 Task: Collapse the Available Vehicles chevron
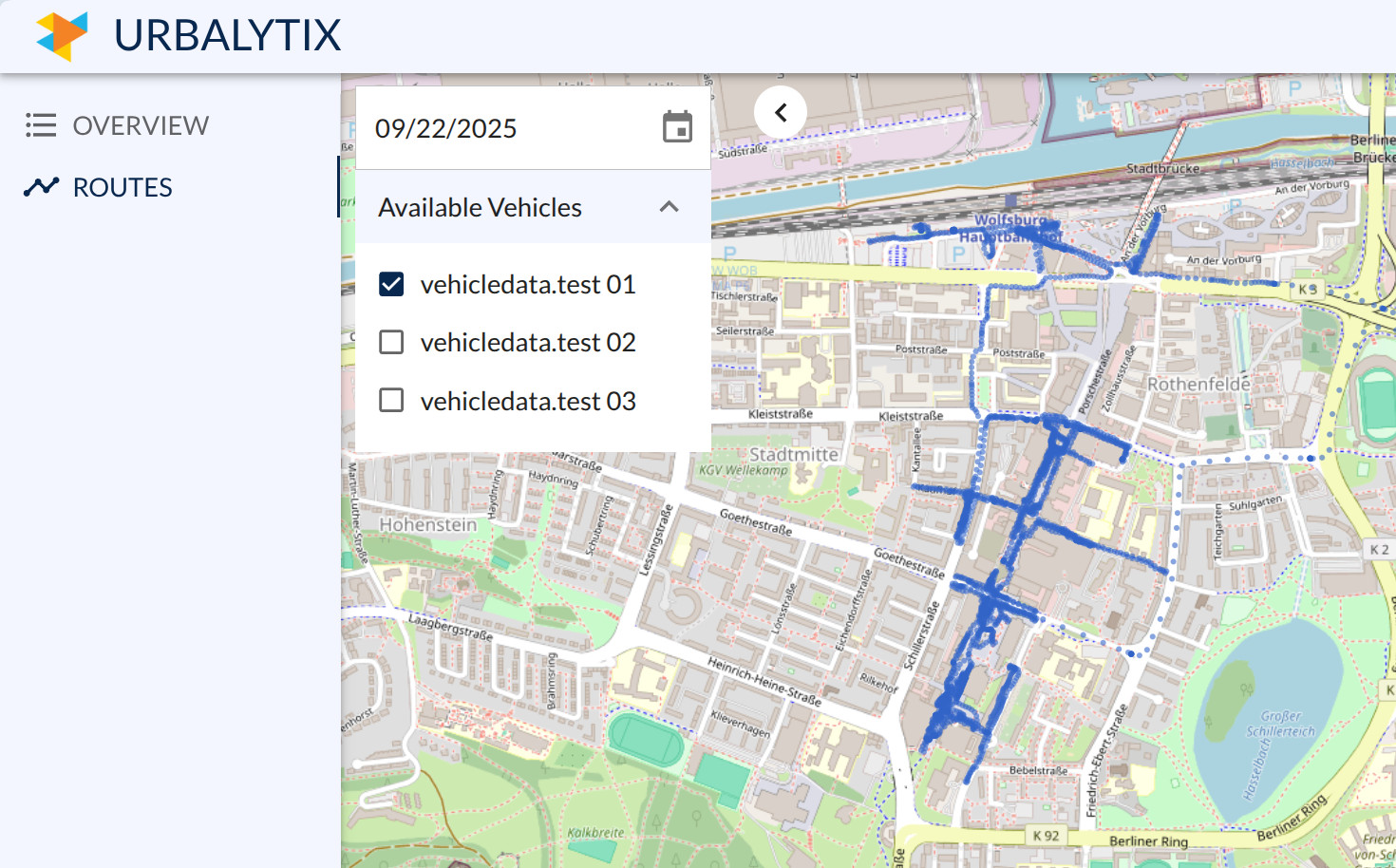(670, 207)
